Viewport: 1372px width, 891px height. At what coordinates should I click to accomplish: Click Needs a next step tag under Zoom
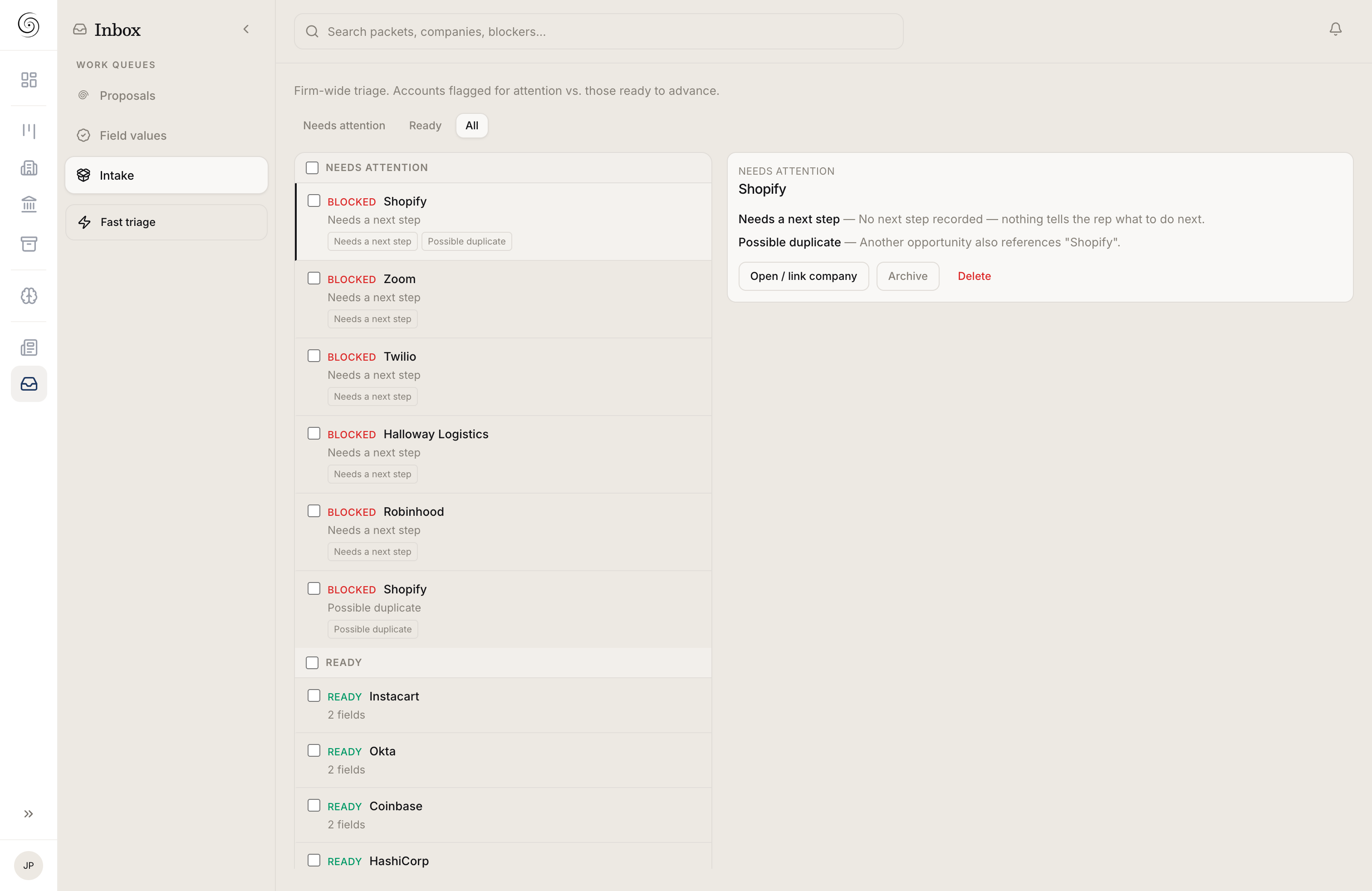click(x=372, y=319)
